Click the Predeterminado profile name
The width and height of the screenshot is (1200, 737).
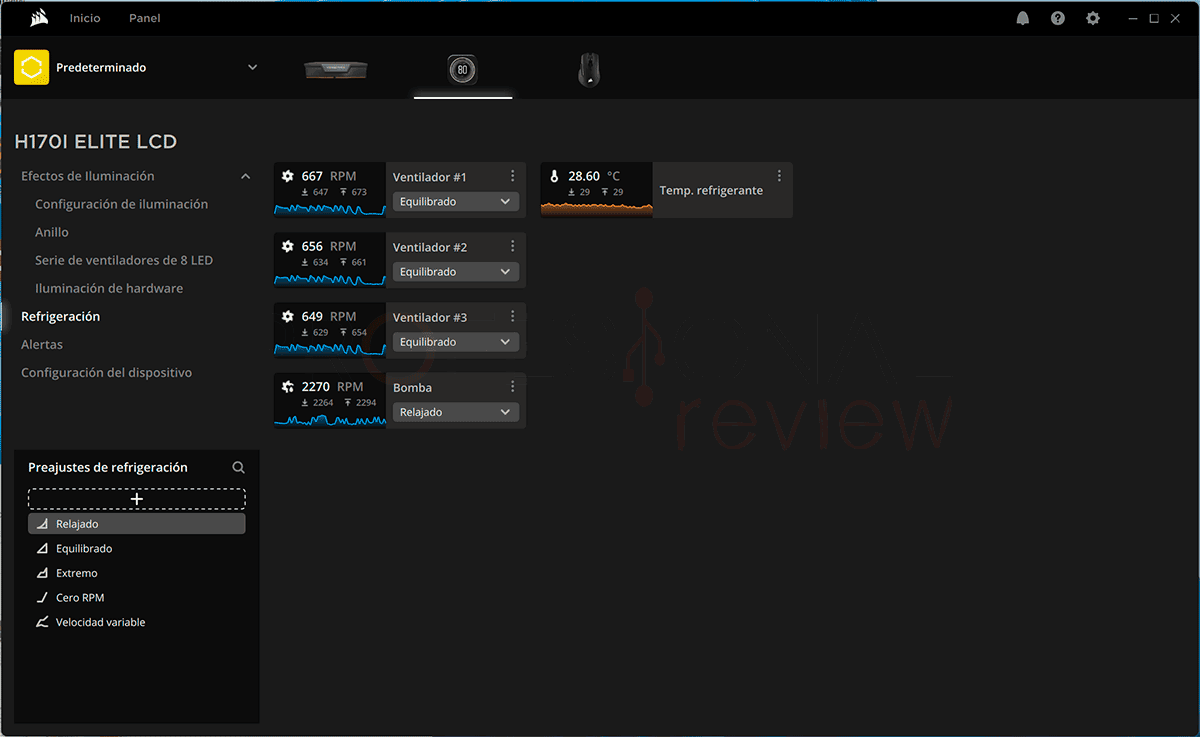101,68
